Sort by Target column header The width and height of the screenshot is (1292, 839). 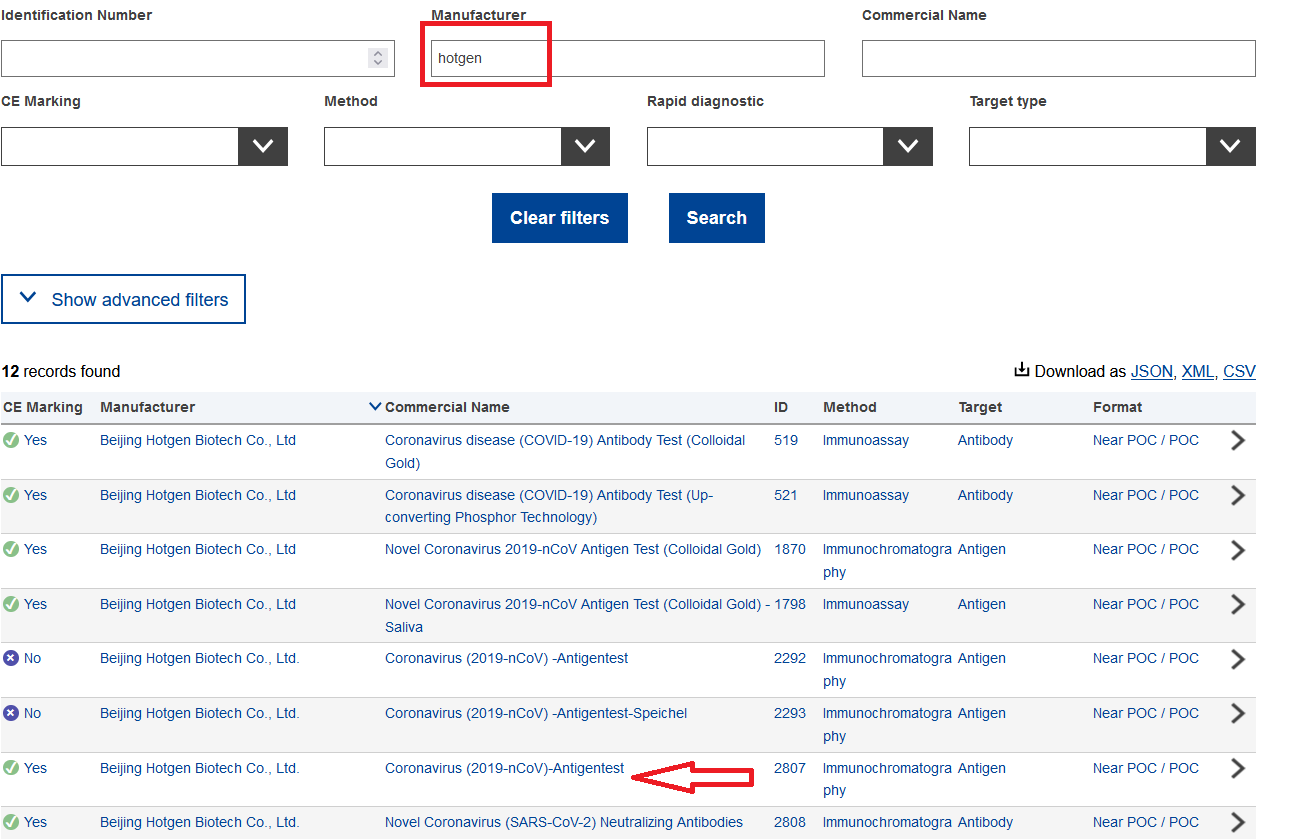[980, 407]
